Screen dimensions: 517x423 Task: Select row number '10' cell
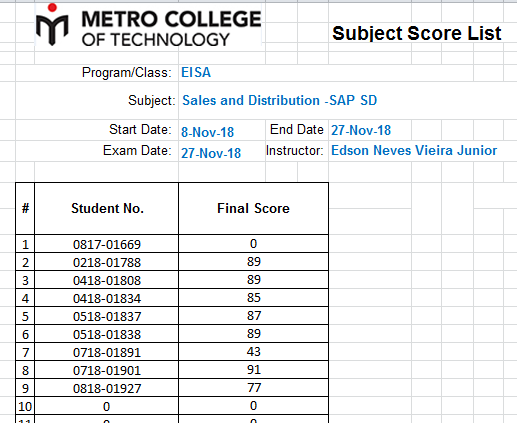point(25,406)
